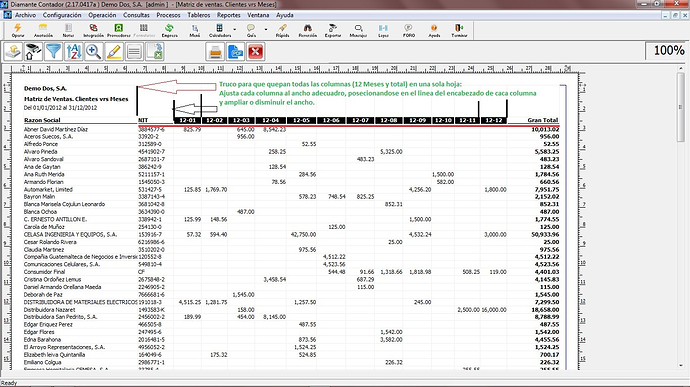Click the vertical scrollbar thumb

tap(680, 107)
